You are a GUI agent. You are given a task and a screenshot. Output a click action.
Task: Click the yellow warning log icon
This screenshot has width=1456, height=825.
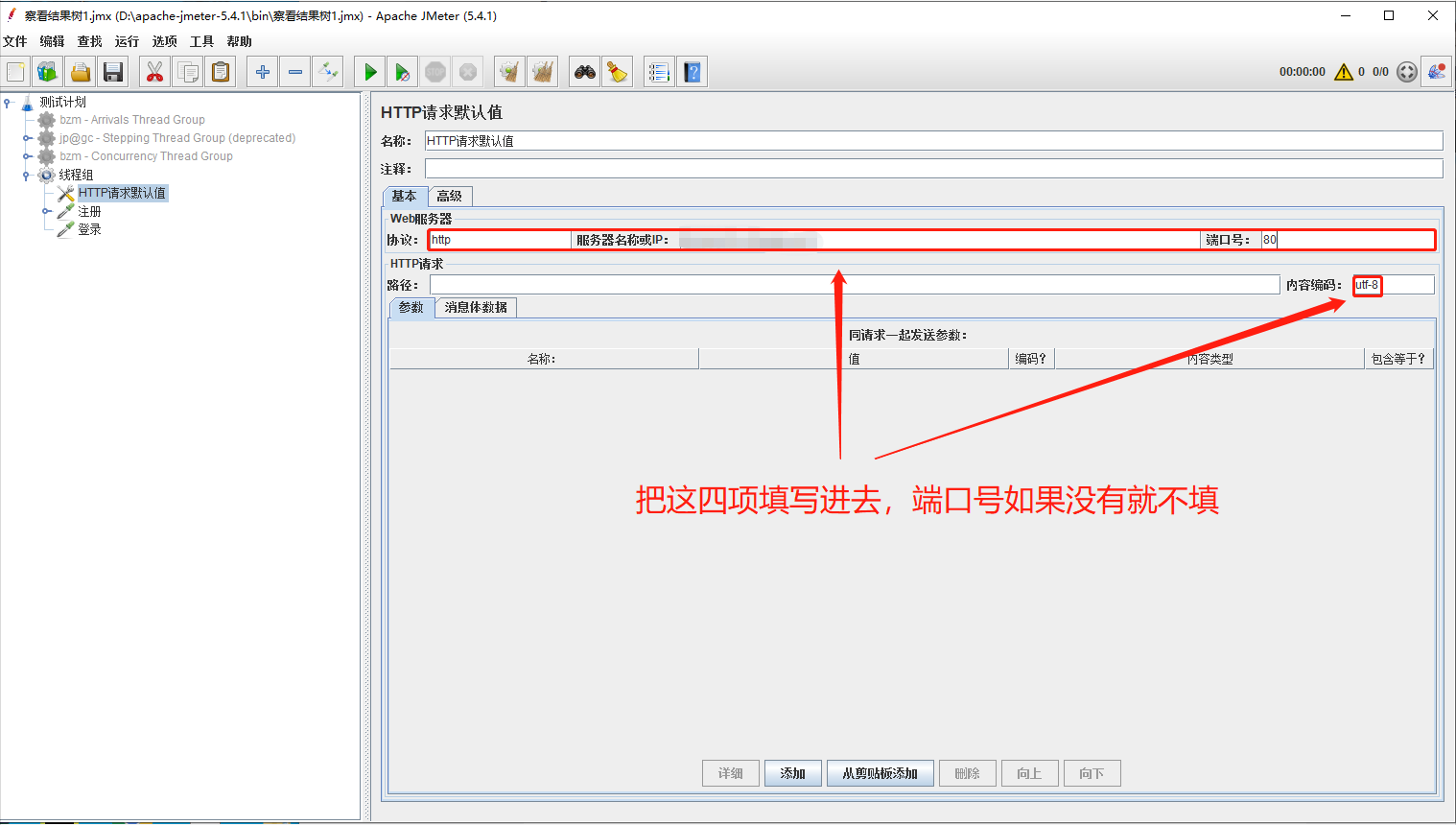[x=1344, y=72]
